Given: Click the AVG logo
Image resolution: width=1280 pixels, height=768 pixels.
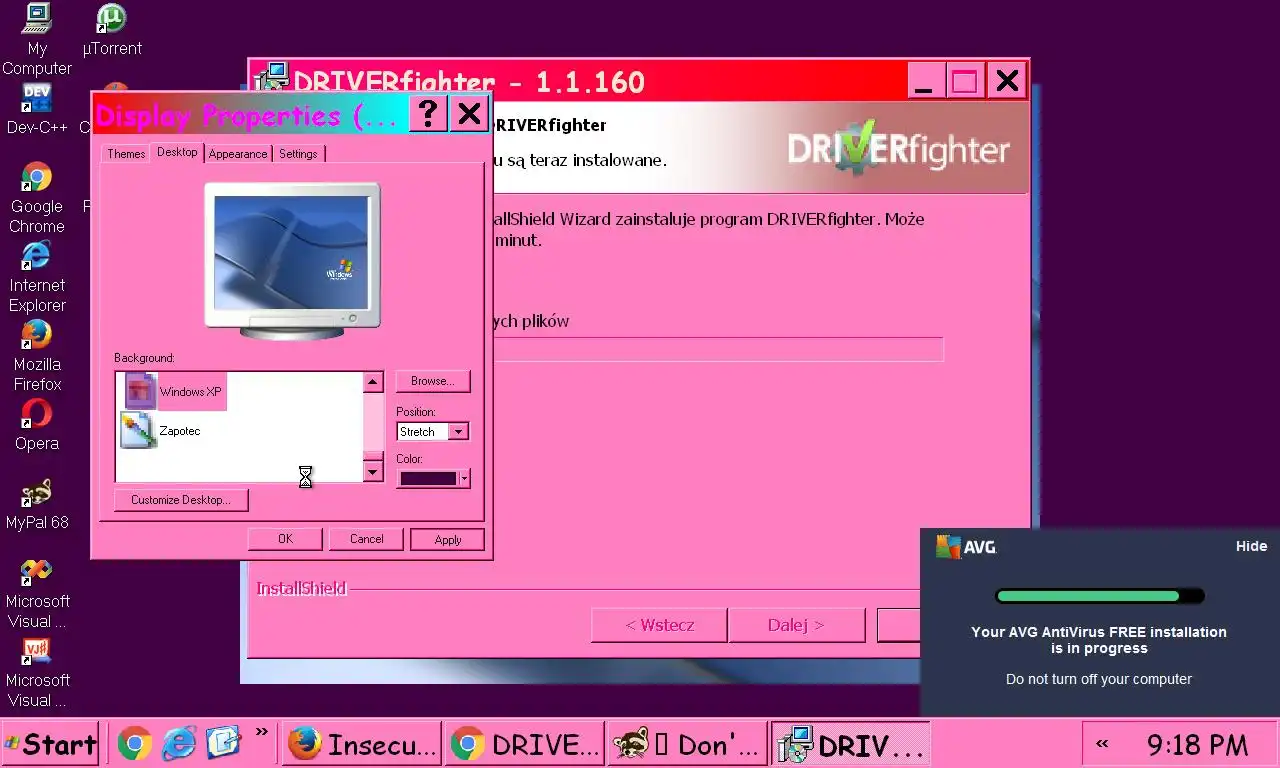Looking at the screenshot, I should click(966, 547).
